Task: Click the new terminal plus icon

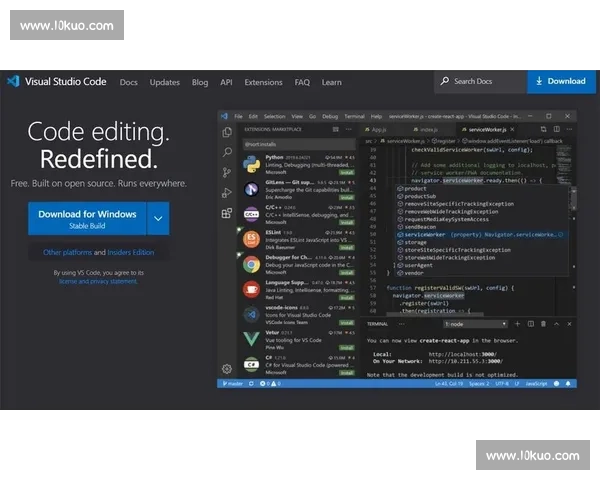Action: coord(517,324)
